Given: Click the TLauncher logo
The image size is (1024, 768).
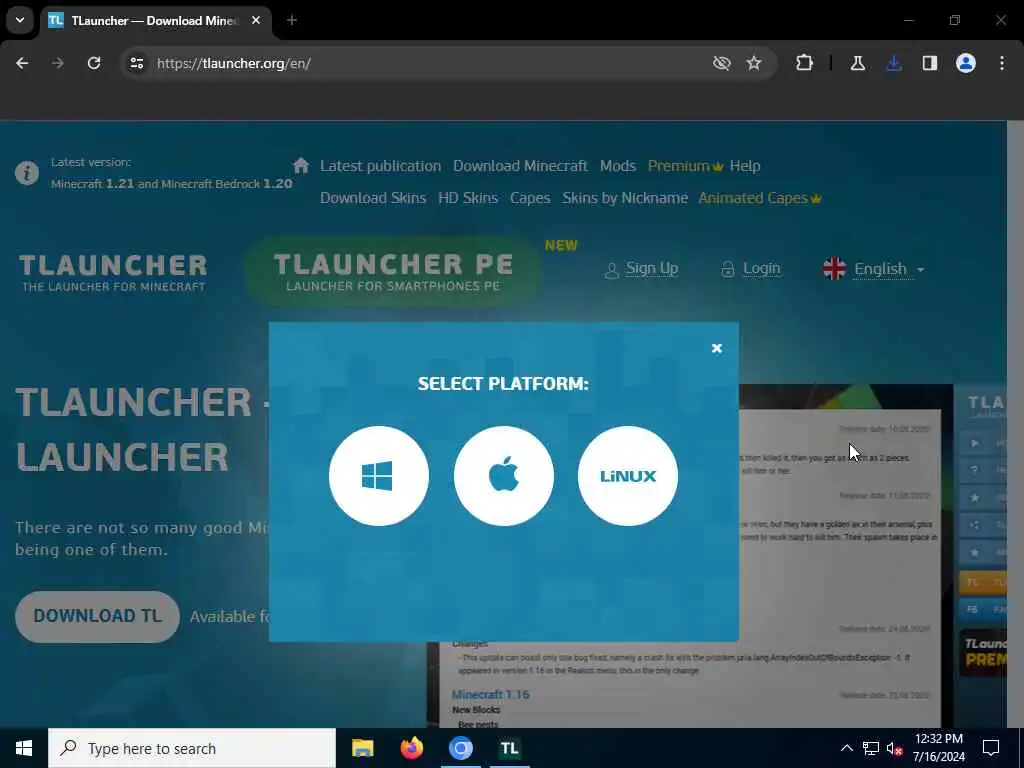Looking at the screenshot, I should [x=113, y=272].
